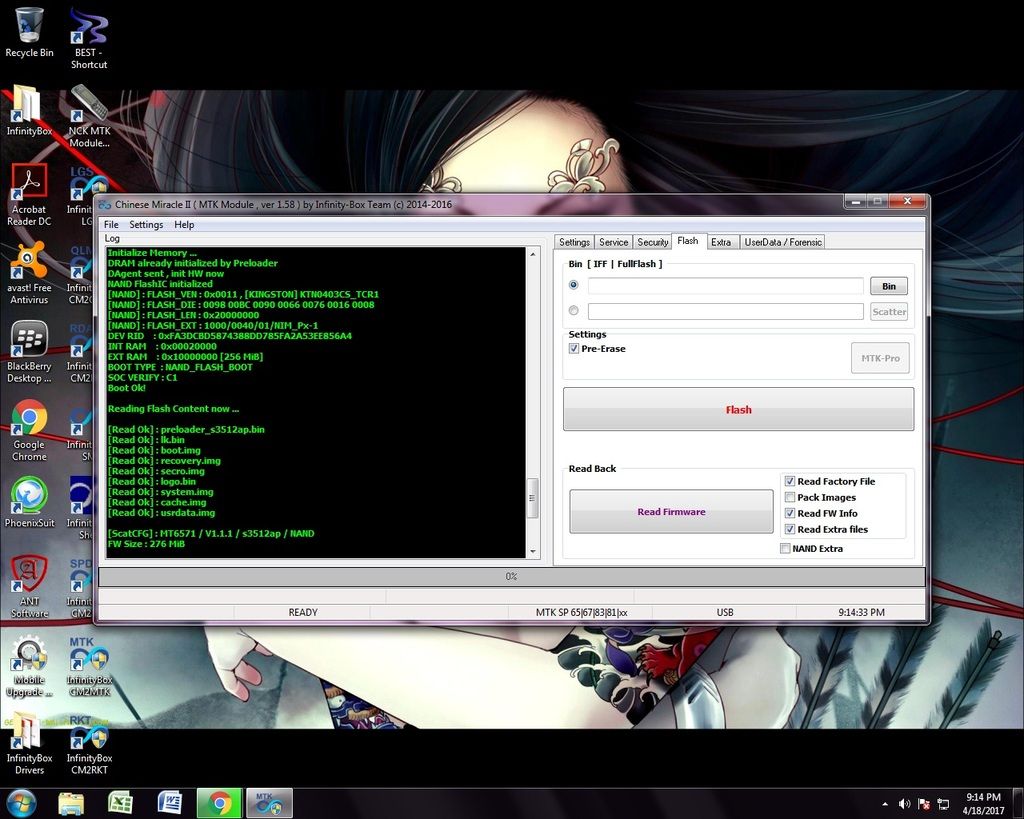Enable the Pack Images checkbox
The width and height of the screenshot is (1024, 819).
(790, 497)
